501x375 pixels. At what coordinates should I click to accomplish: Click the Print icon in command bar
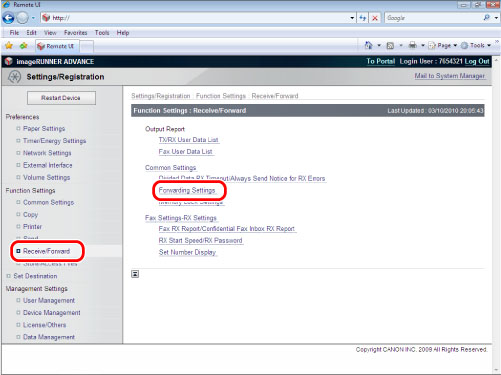click(413, 45)
